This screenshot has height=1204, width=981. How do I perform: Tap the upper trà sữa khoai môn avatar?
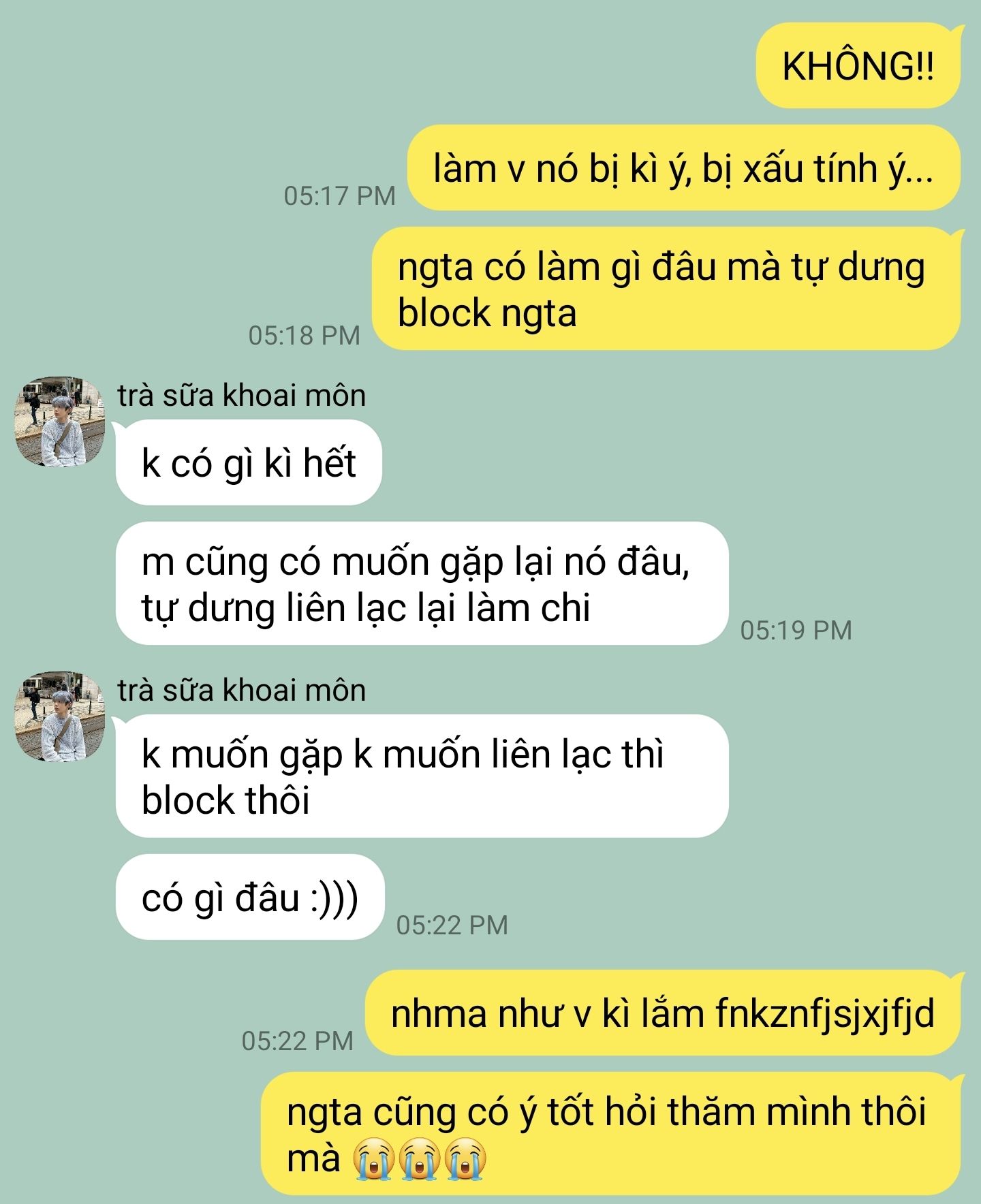click(60, 422)
